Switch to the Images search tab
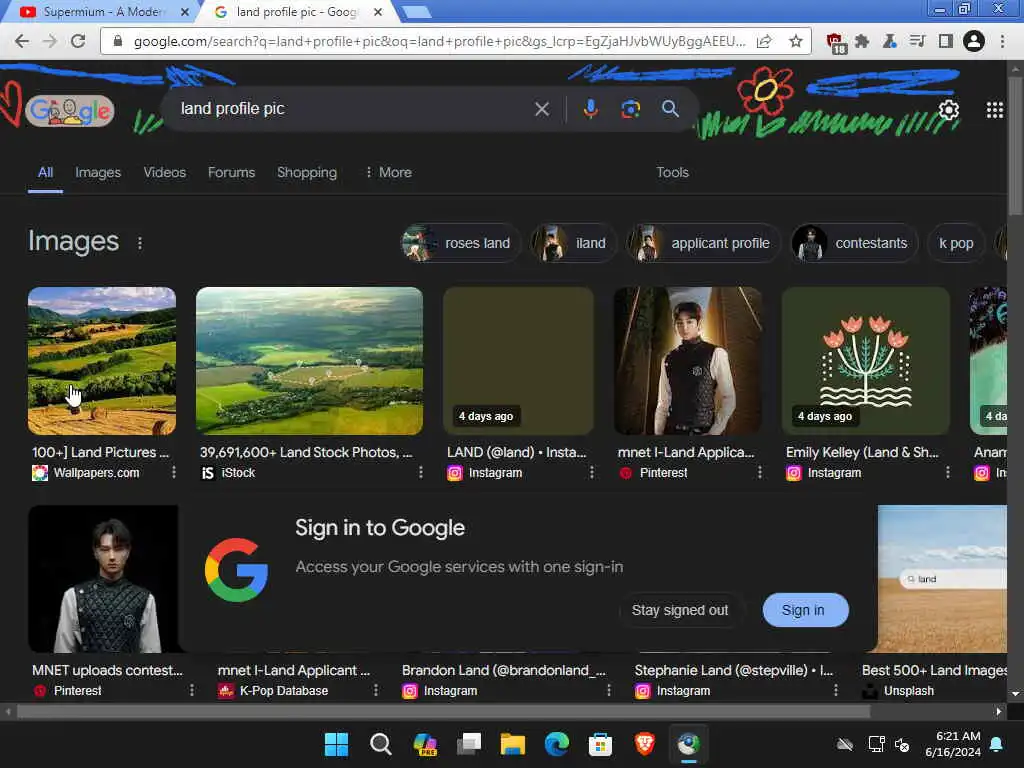This screenshot has height=768, width=1024. [98, 172]
